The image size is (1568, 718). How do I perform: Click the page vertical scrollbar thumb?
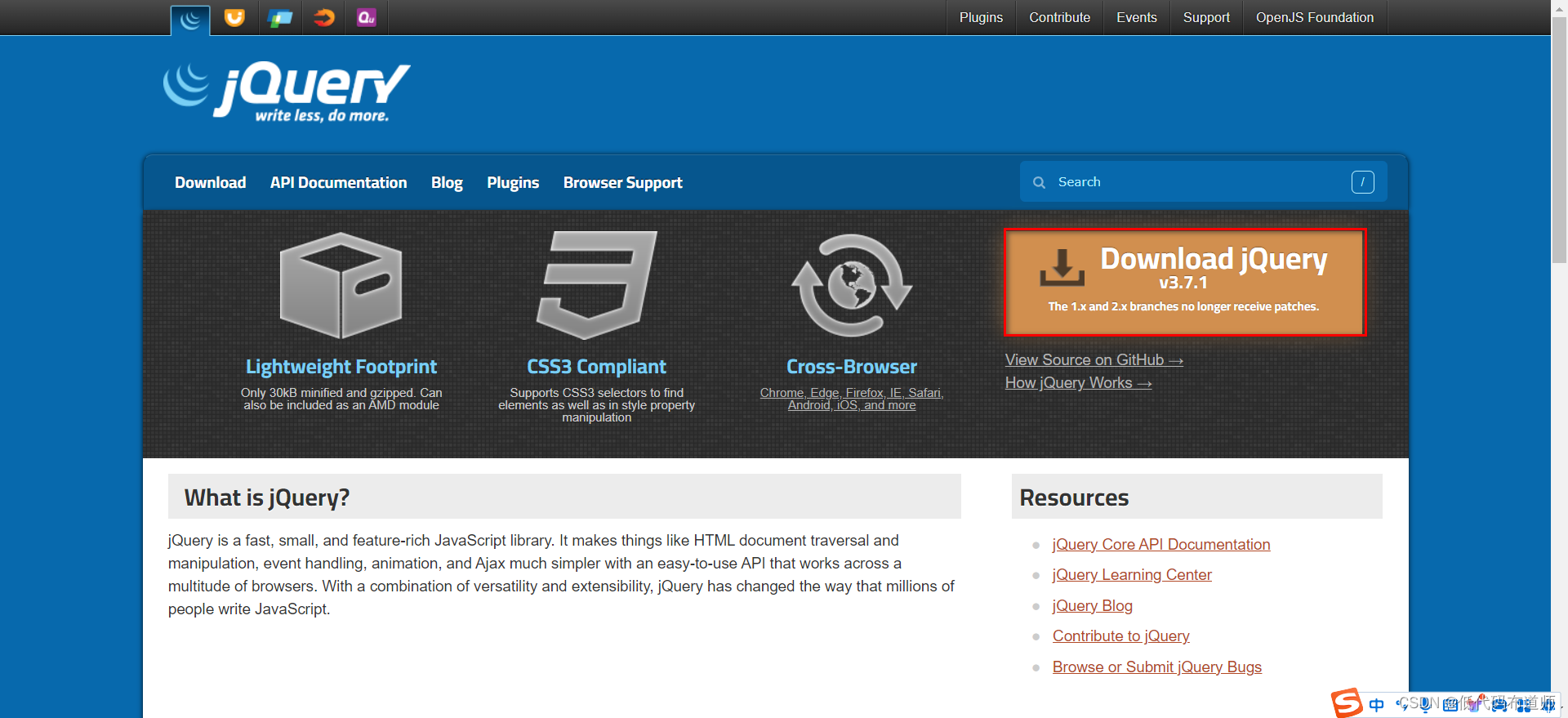[1559, 139]
